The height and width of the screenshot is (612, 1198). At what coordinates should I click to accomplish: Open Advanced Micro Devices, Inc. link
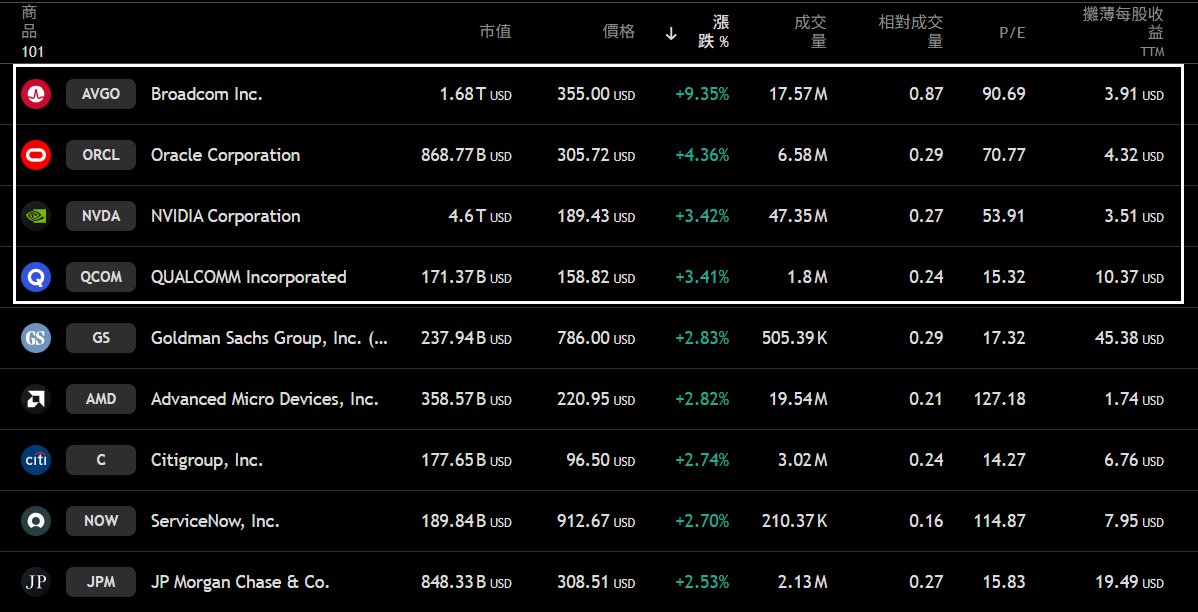264,399
